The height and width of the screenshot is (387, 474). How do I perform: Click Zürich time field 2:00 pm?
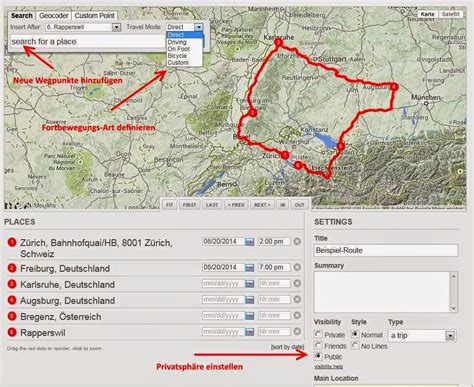(274, 242)
